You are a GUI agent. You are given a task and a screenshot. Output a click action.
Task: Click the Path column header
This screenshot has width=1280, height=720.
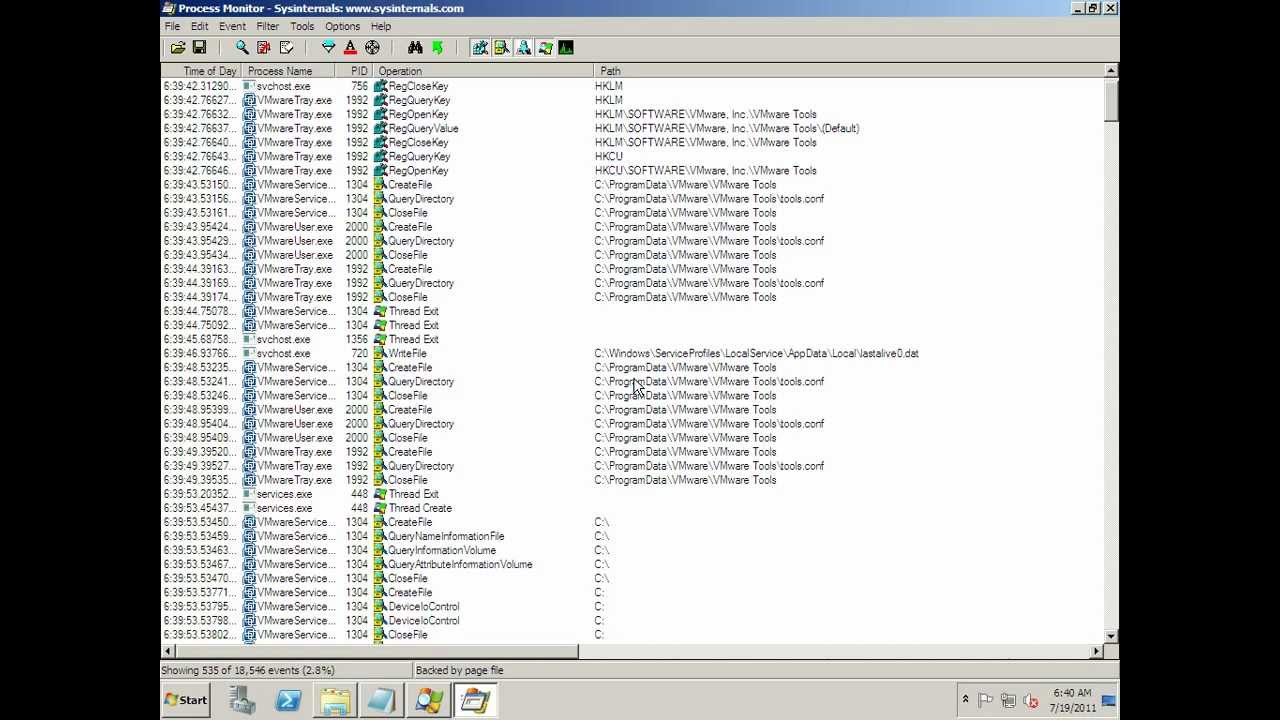point(849,71)
